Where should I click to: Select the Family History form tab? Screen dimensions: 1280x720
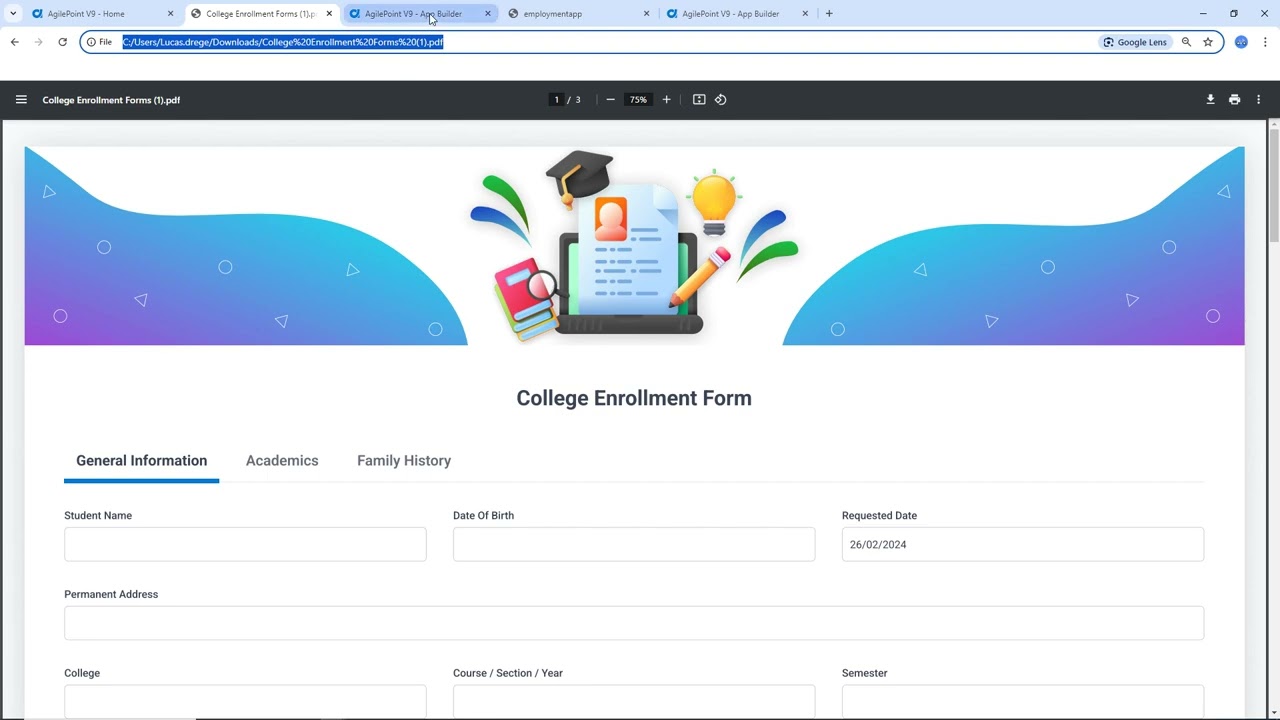(x=404, y=461)
